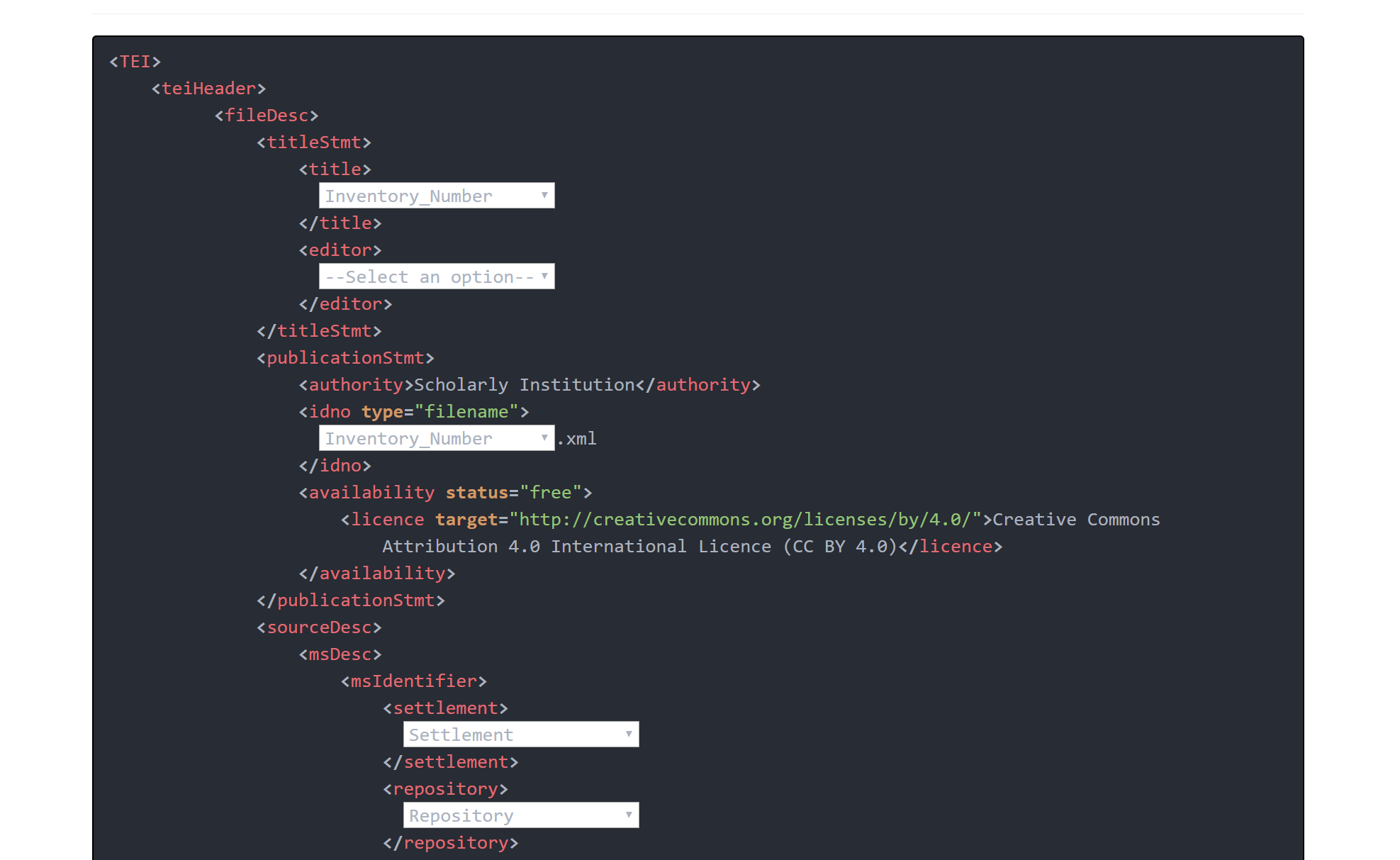1400x860 pixels.
Task: Click the opening TEI tag
Action: coord(135,62)
